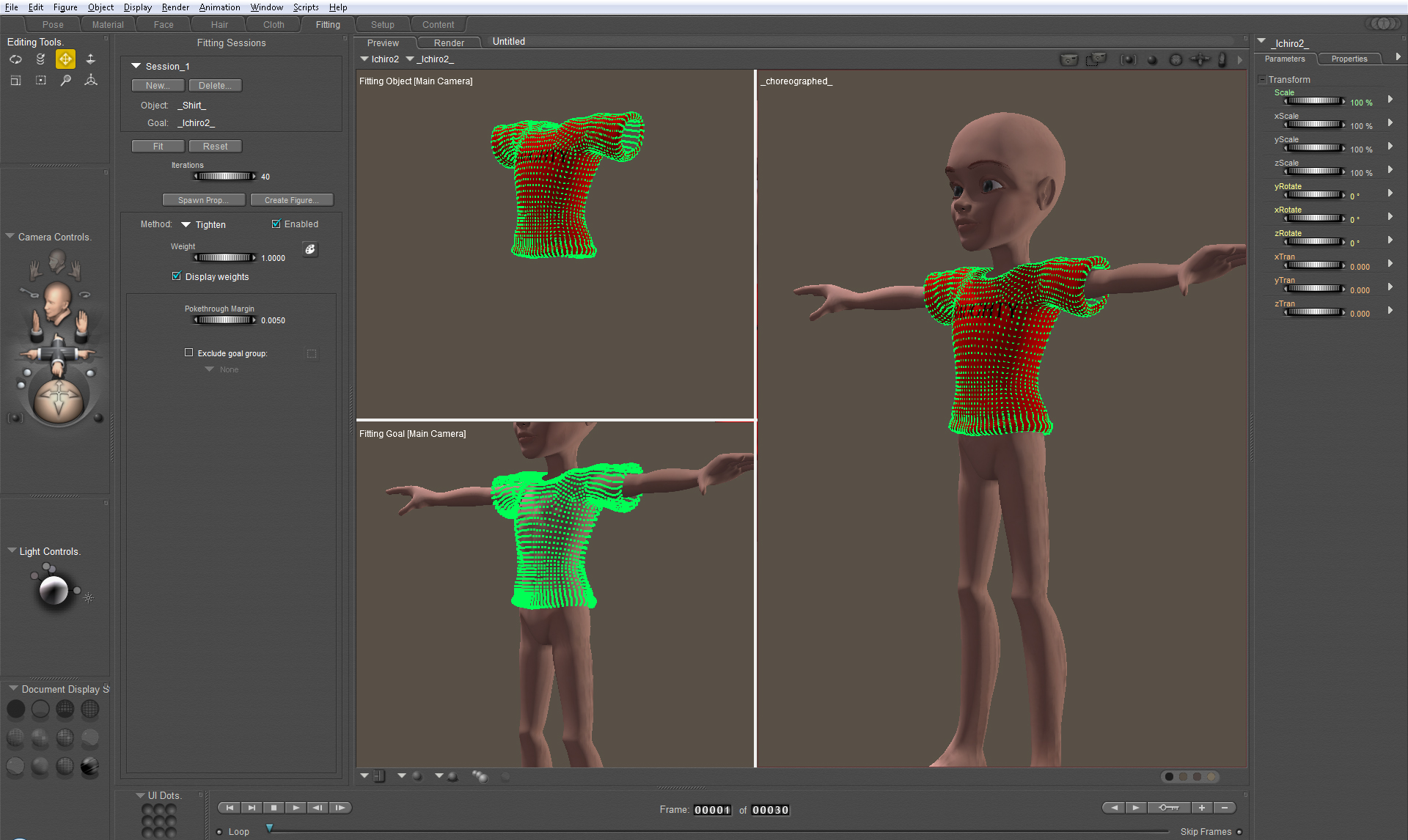The width and height of the screenshot is (1408, 840).
Task: Select the Preview viewport tab
Action: tap(384, 41)
